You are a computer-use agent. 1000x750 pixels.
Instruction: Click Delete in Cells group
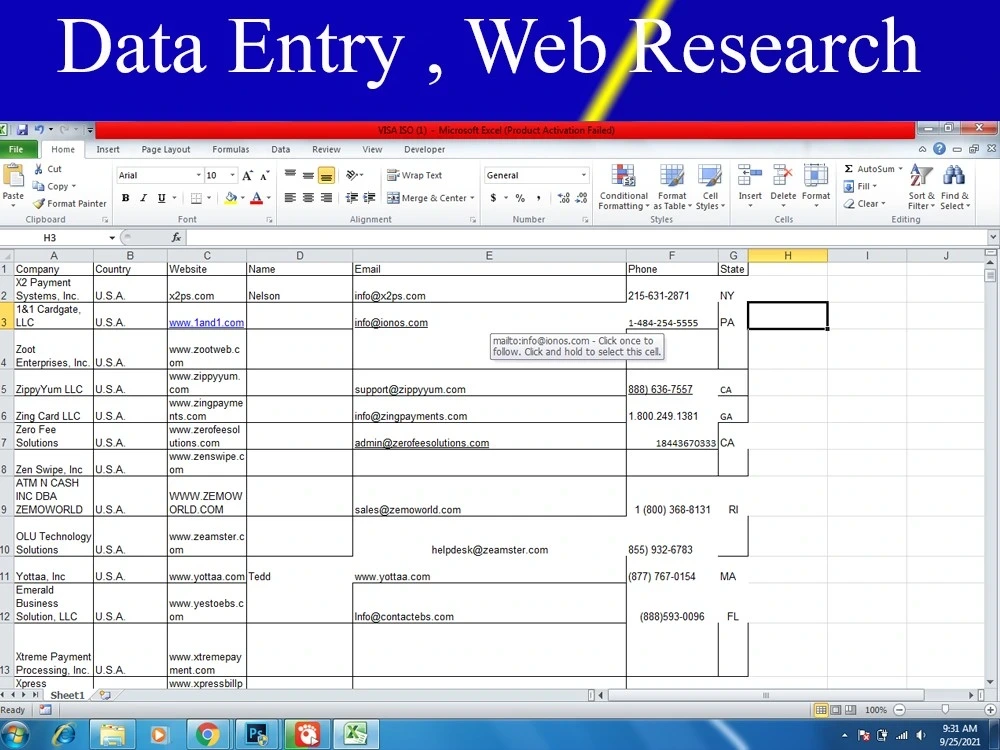[783, 186]
